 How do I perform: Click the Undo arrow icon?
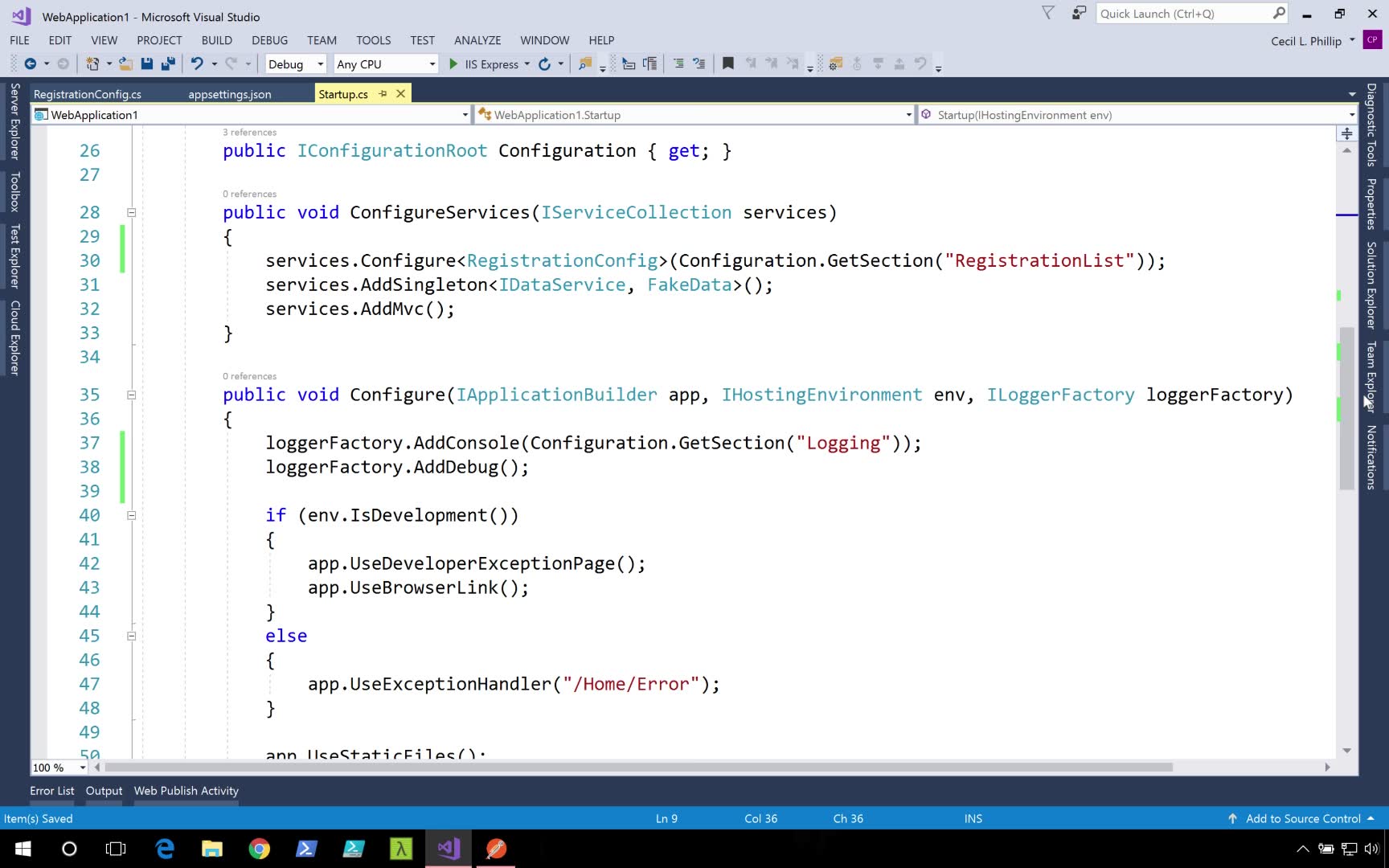point(196,63)
